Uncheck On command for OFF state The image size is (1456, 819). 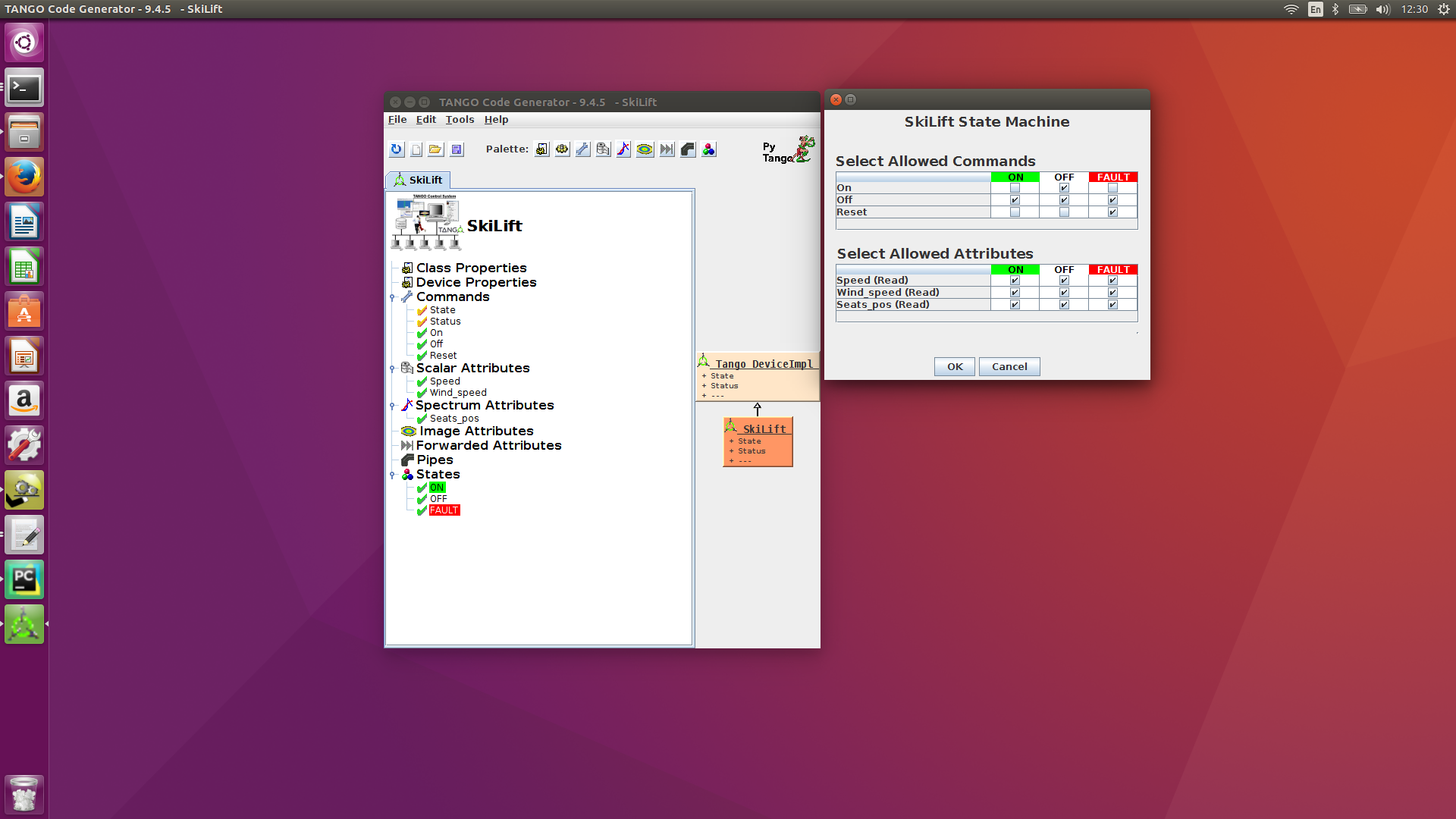tap(1064, 188)
